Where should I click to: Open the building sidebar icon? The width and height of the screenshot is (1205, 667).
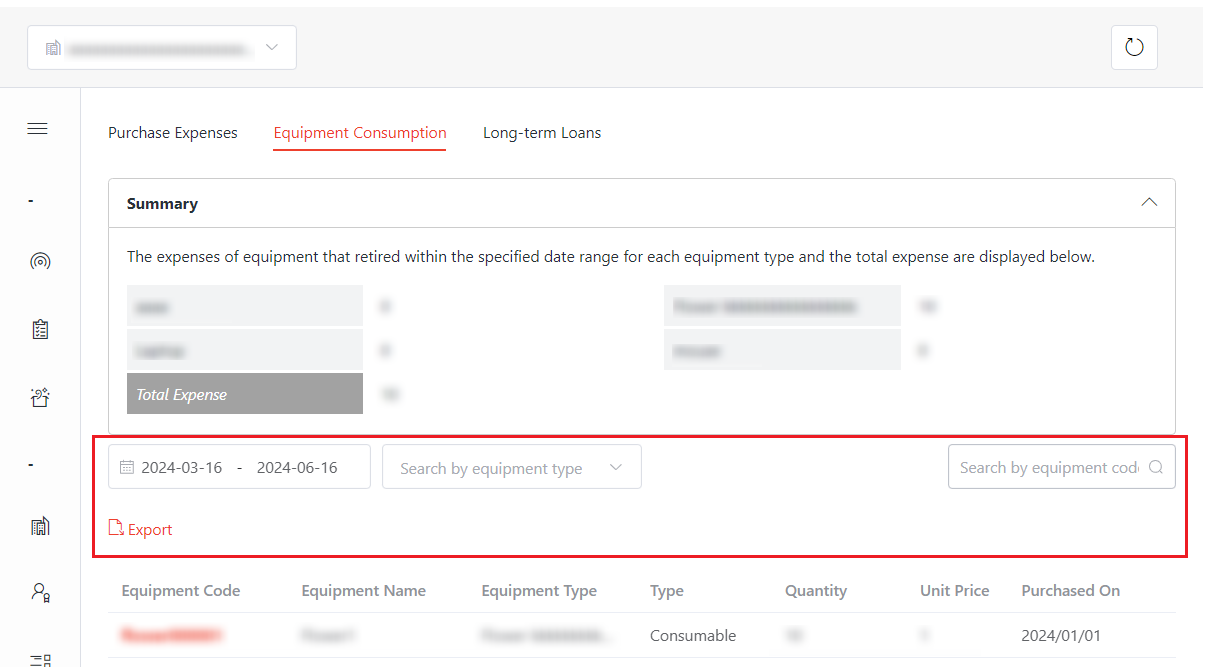pos(40,526)
